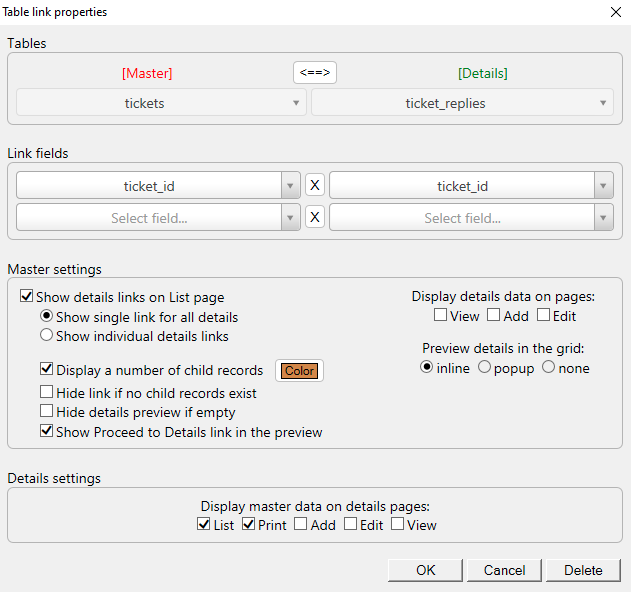The image size is (631, 592).
Task: Open the orange Color picker button
Action: click(299, 371)
